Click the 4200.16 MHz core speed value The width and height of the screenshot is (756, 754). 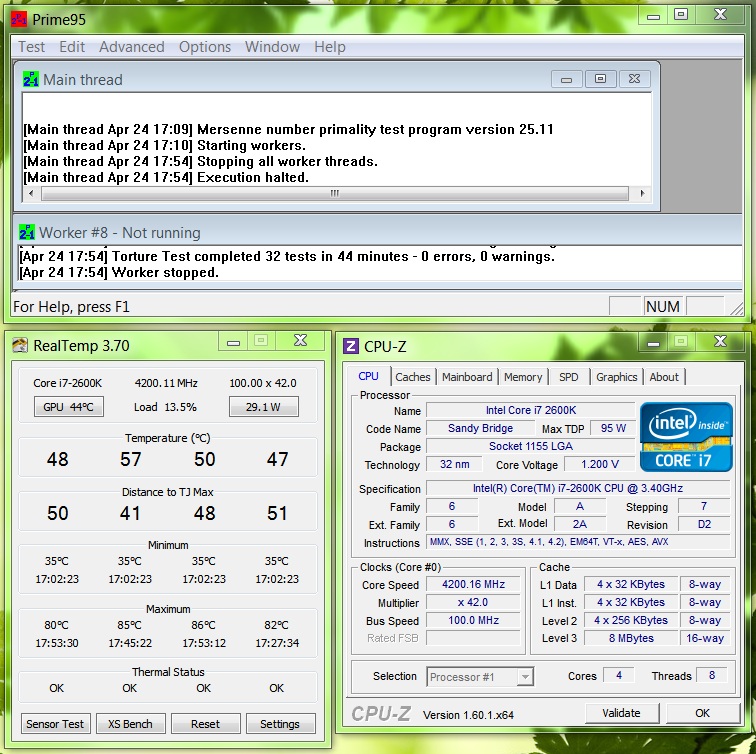[473, 584]
